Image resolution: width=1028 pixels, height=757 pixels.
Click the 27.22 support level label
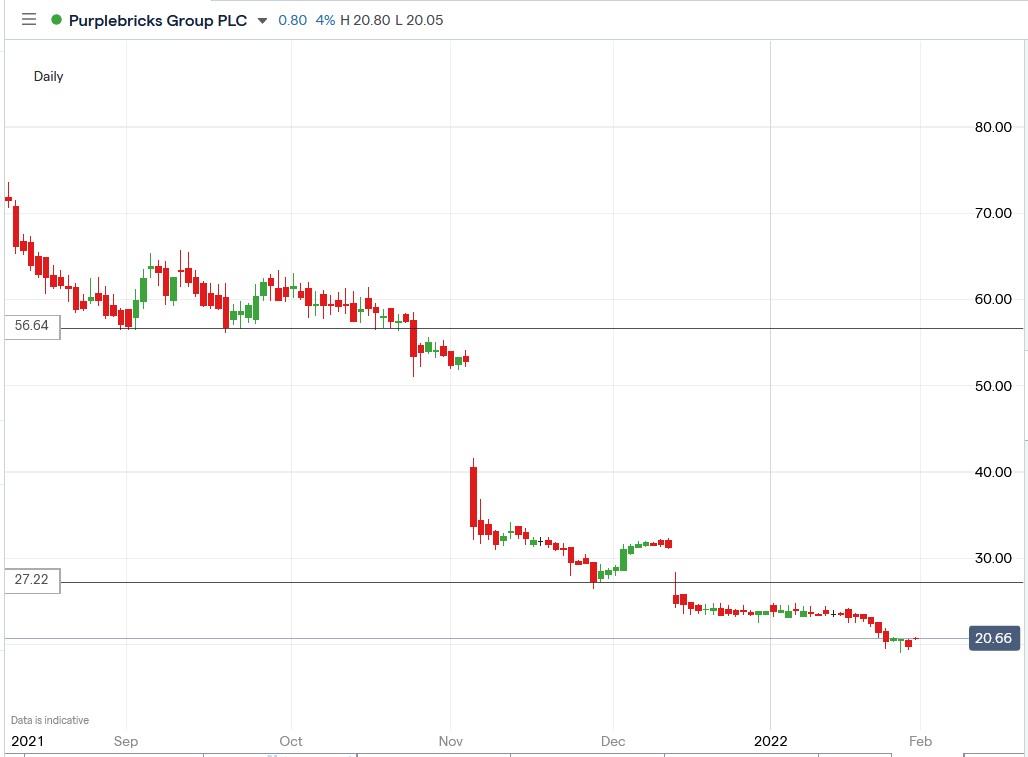tap(32, 580)
